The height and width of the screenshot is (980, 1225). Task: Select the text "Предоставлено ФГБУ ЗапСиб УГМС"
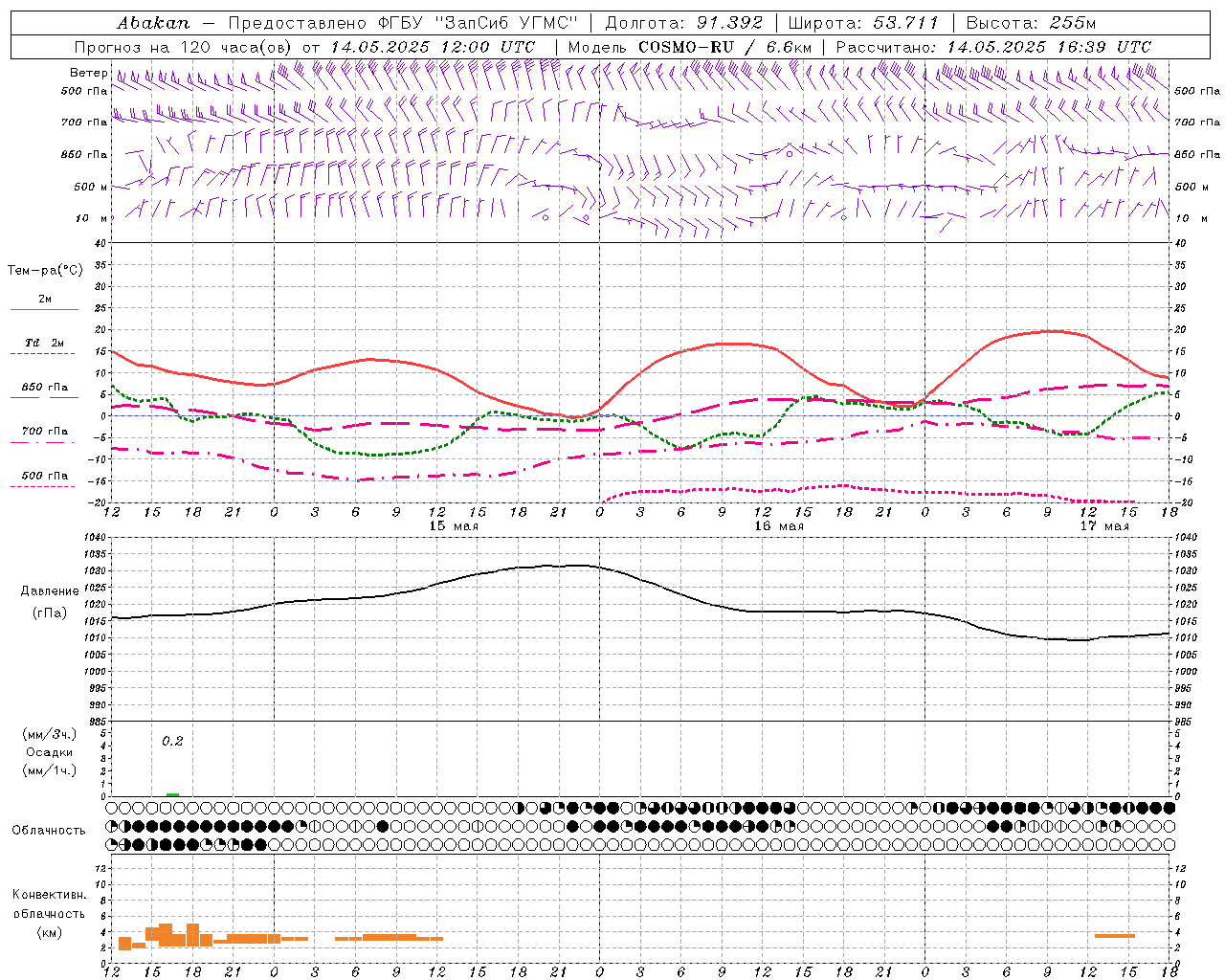coord(403,23)
